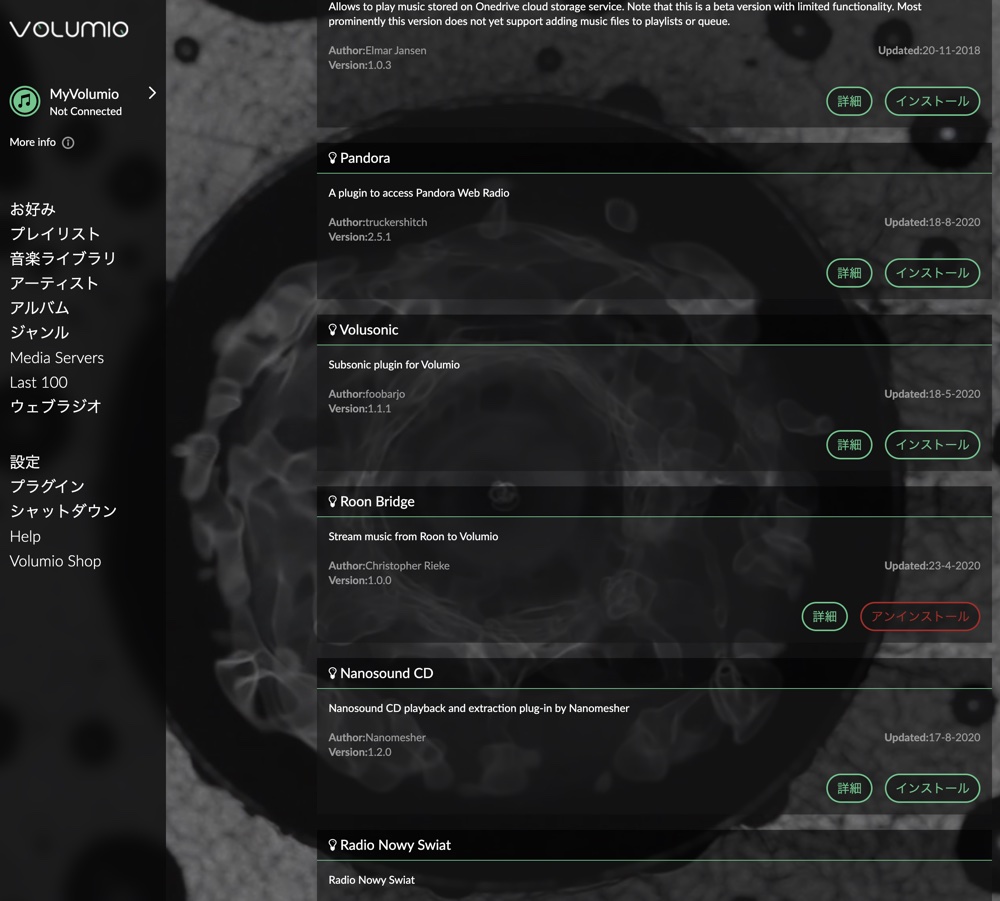Click the lightbulb icon beside Radio Nowy Swiat
1000x901 pixels.
pyautogui.click(x=332, y=845)
